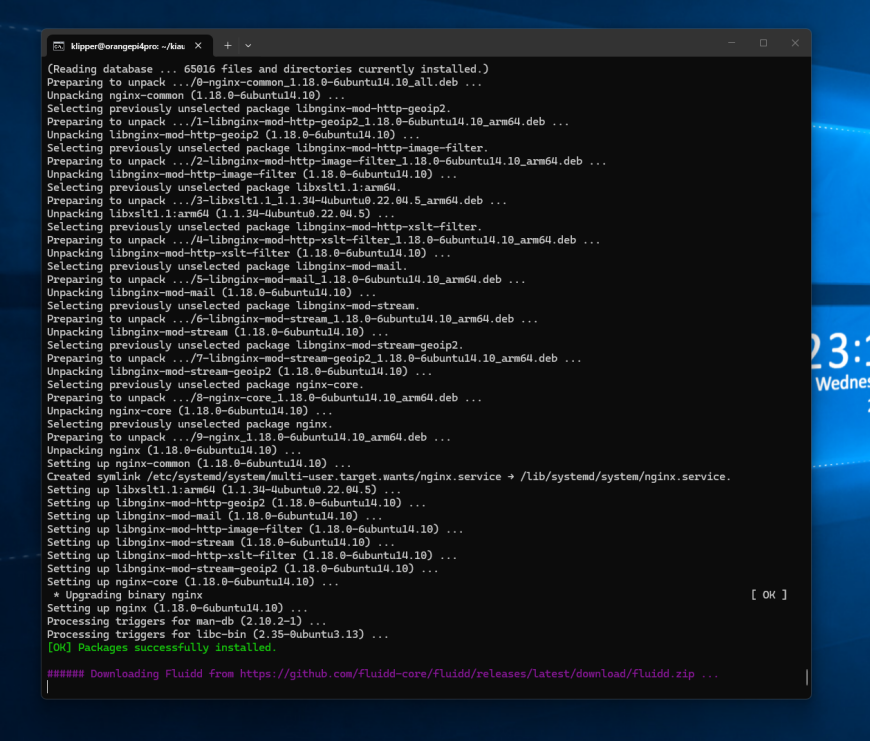The width and height of the screenshot is (870, 741).
Task: Click 'Processing triggers for libc-bin' line
Action: click(x=218, y=635)
